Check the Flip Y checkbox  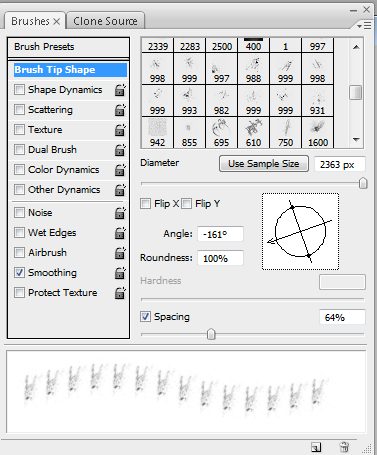pos(186,203)
